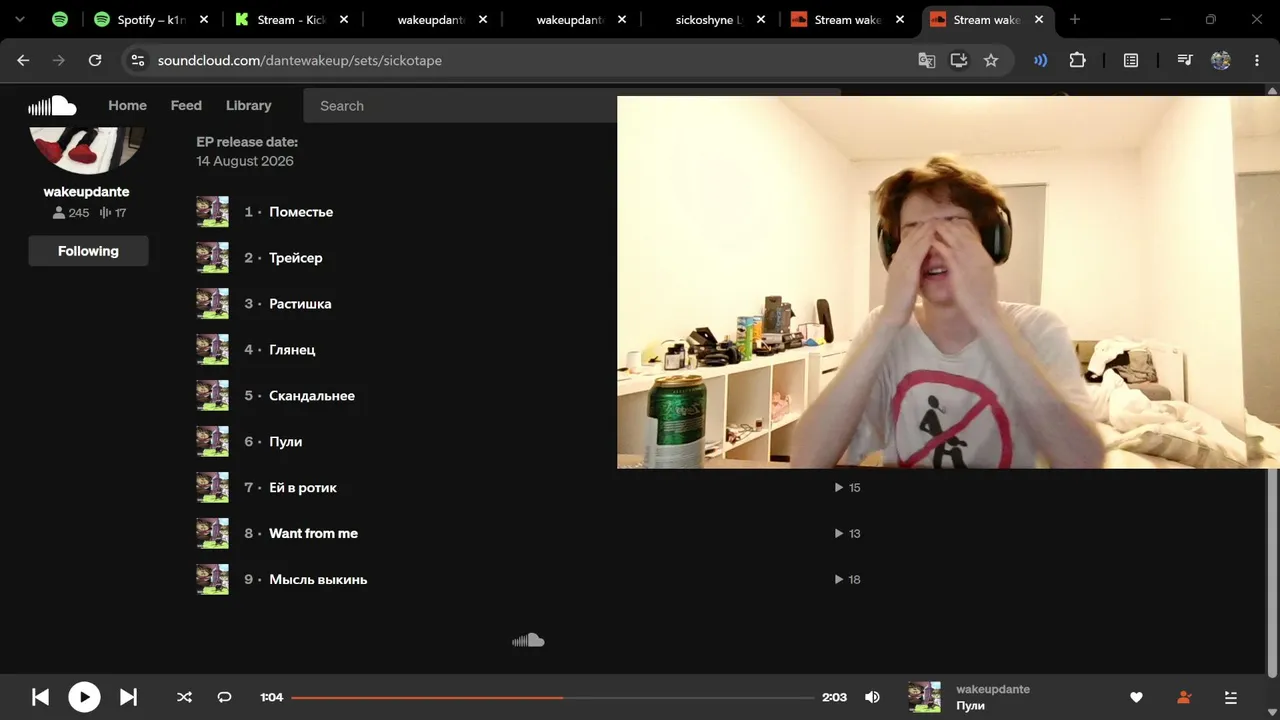Play track 7 Ей в ротик
Viewport: 1280px width, 720px height.
(303, 488)
